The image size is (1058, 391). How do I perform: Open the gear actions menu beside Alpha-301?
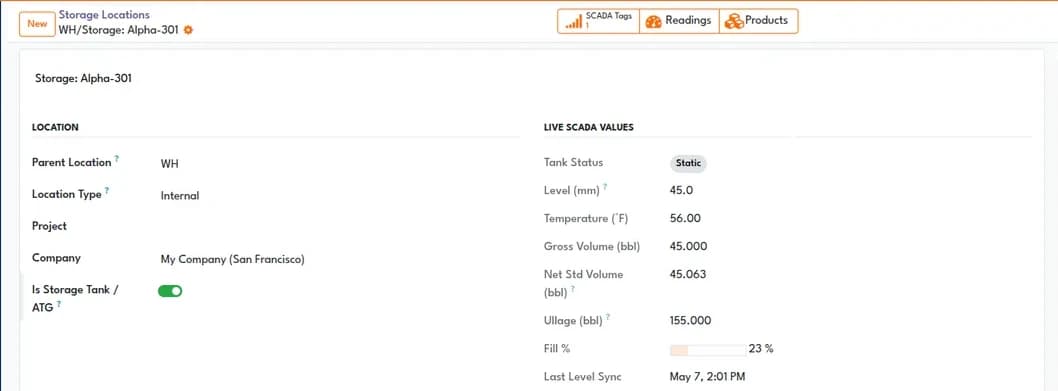tap(188, 30)
